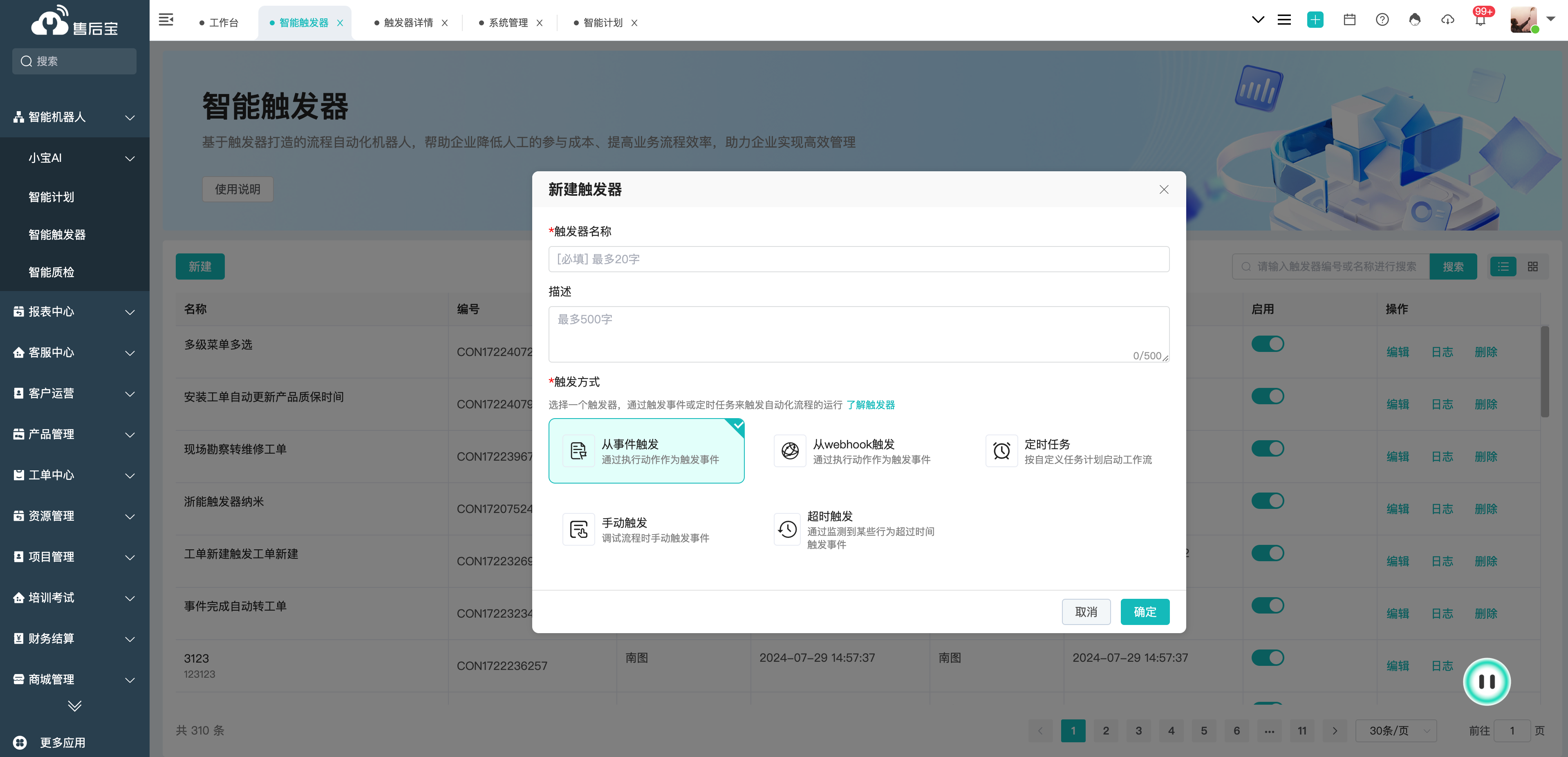
Task: Open the 了解触发器 link
Action: pyautogui.click(x=870, y=405)
